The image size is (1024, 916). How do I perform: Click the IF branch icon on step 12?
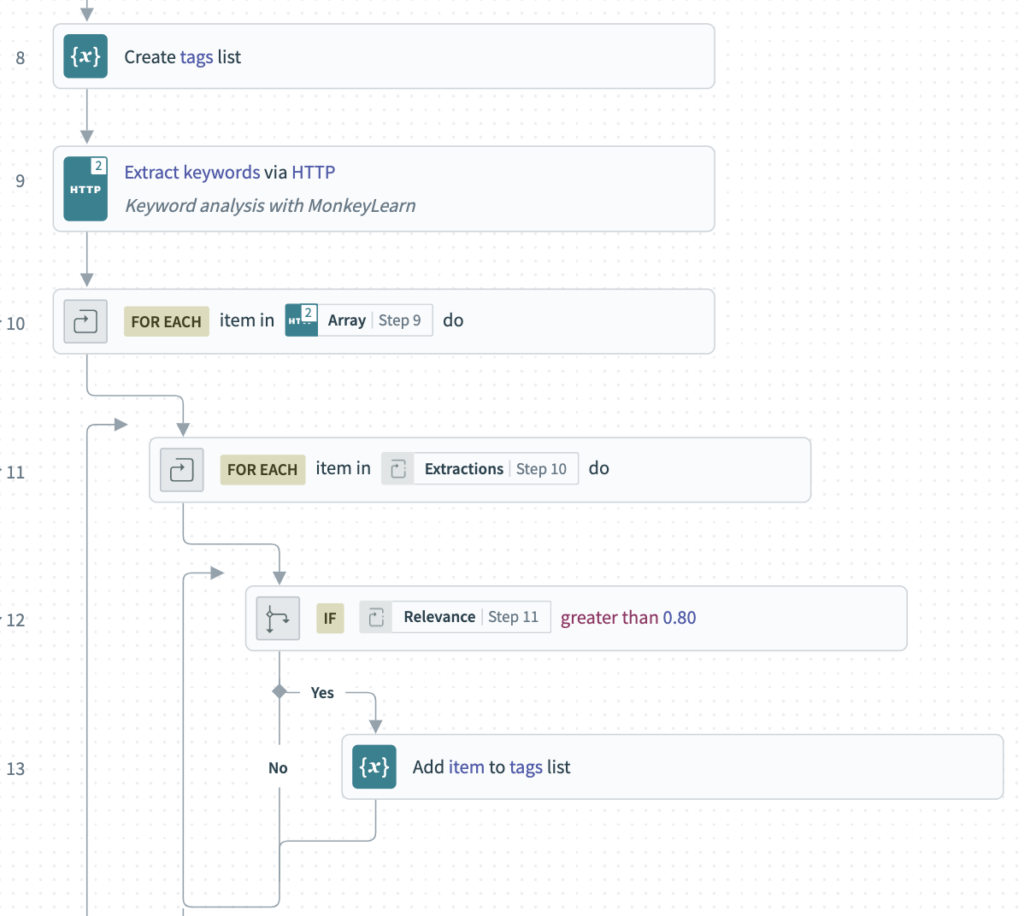277,617
